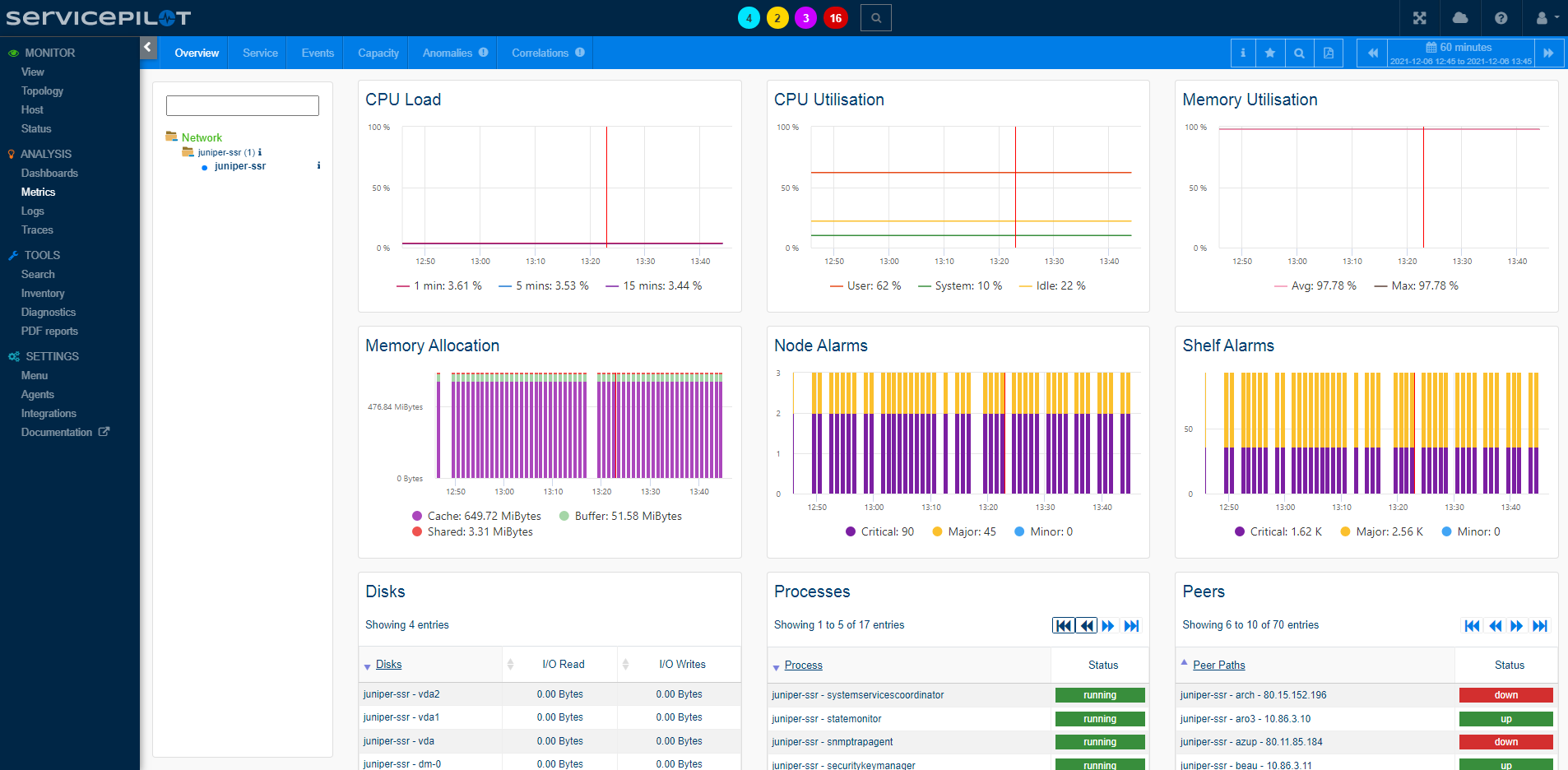1568x770 pixels.
Task: Open the user account dropdown menu
Action: pyautogui.click(x=1545, y=17)
